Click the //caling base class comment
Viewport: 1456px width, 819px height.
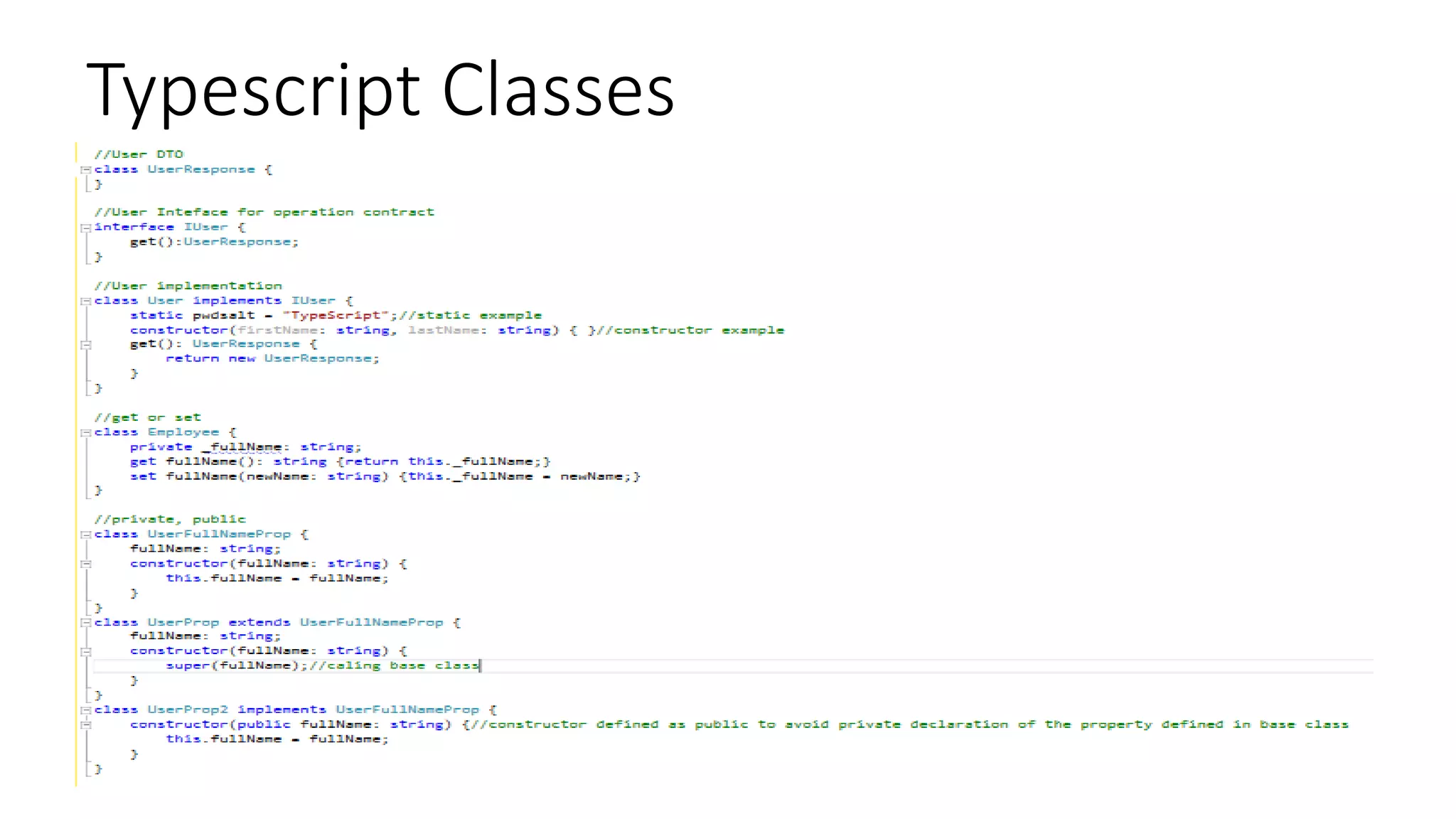coord(395,665)
